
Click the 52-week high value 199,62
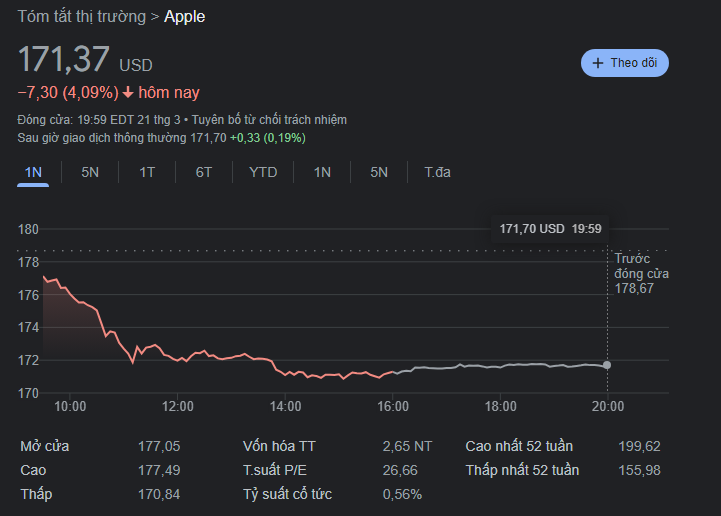[x=639, y=446]
